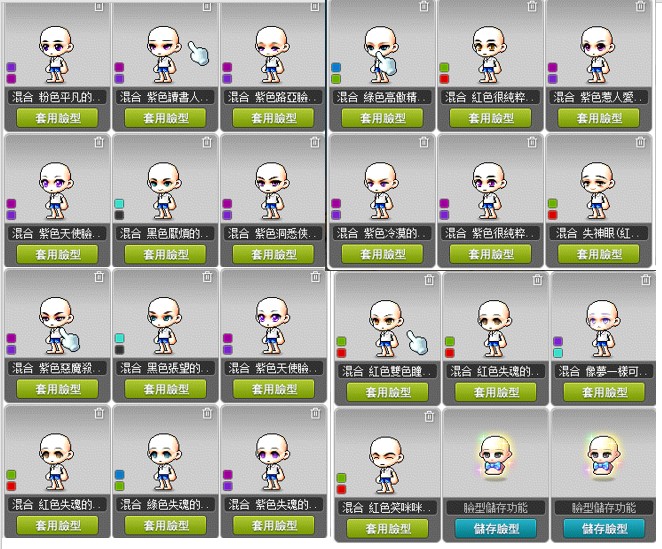662x549 pixels.
Task: Pick the blue swatch on 綠色高傲精 card
Action: coord(336,67)
